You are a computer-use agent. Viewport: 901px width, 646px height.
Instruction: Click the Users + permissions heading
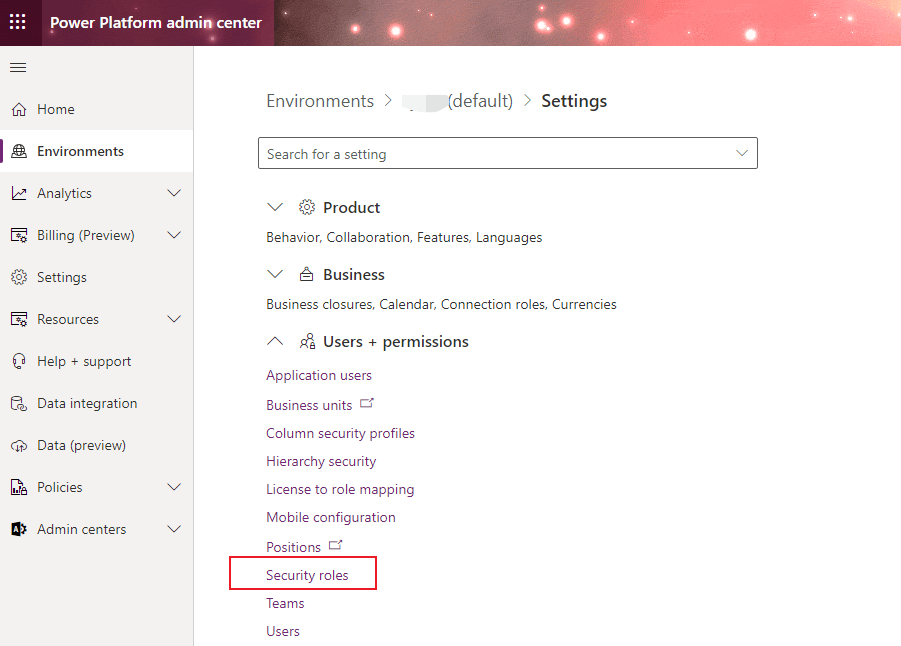(396, 342)
